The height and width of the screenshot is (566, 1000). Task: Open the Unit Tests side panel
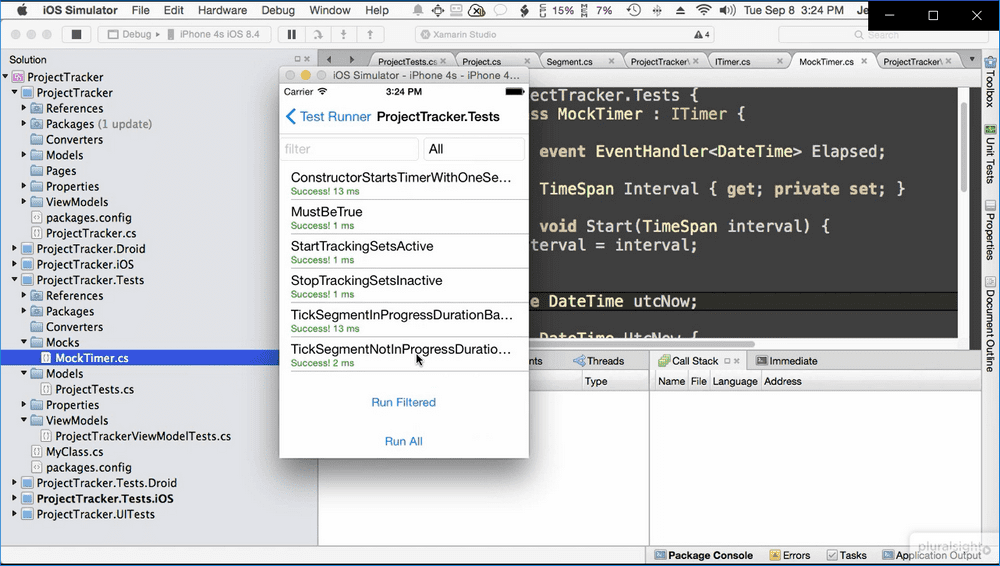point(990,154)
